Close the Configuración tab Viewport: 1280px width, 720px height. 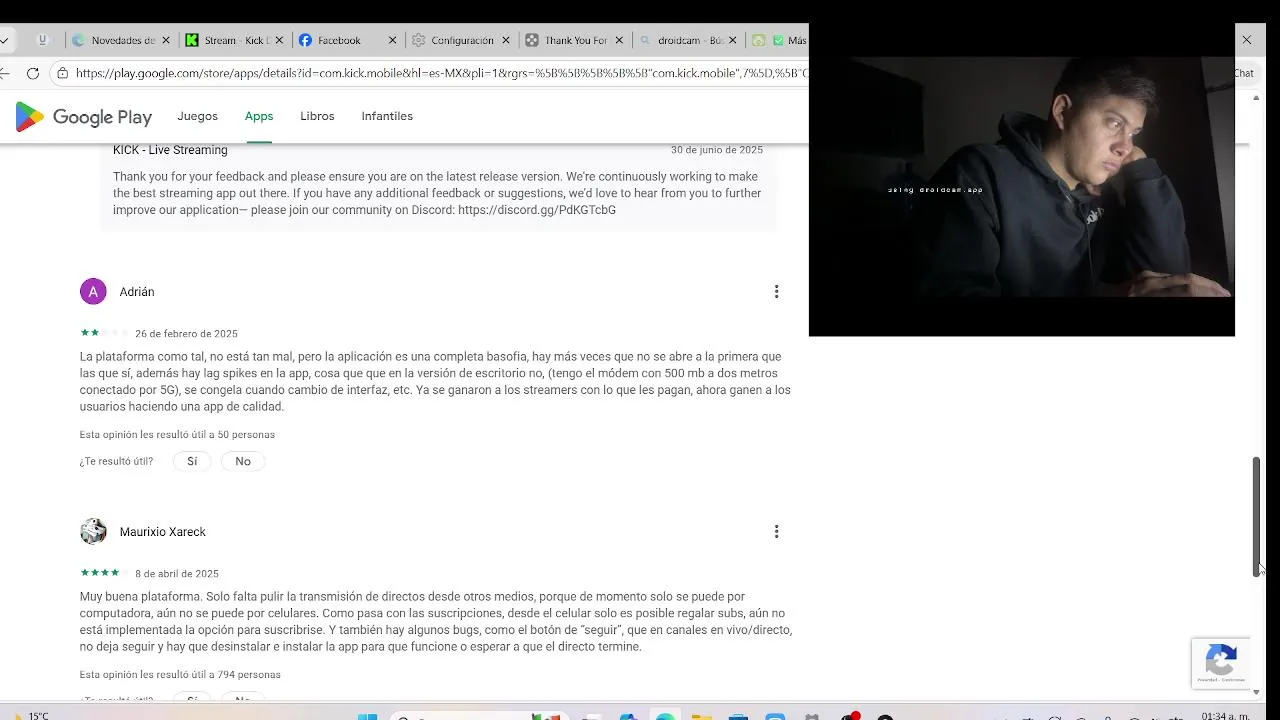coord(506,40)
